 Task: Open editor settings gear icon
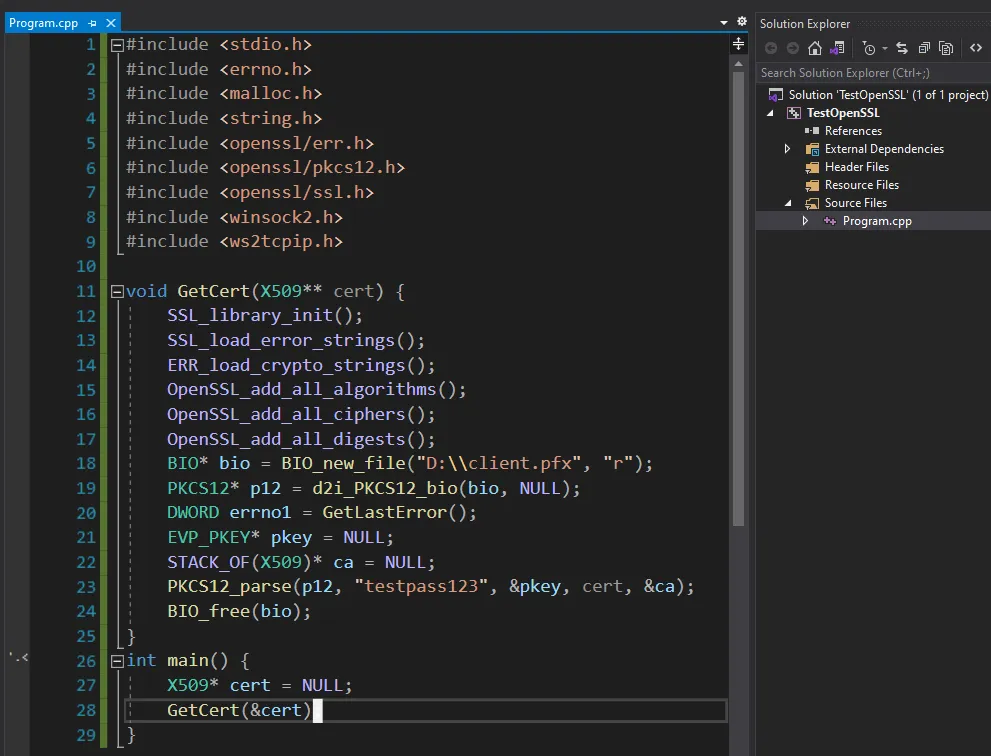pyautogui.click(x=741, y=21)
